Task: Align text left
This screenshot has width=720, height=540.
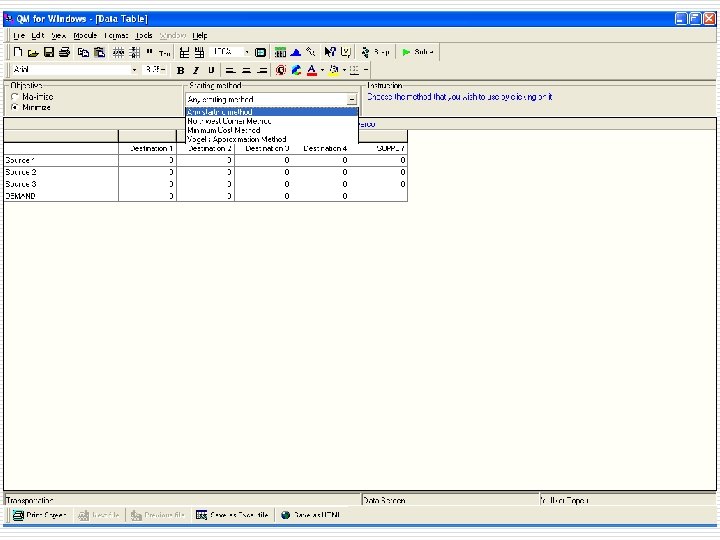Action: coord(231,70)
